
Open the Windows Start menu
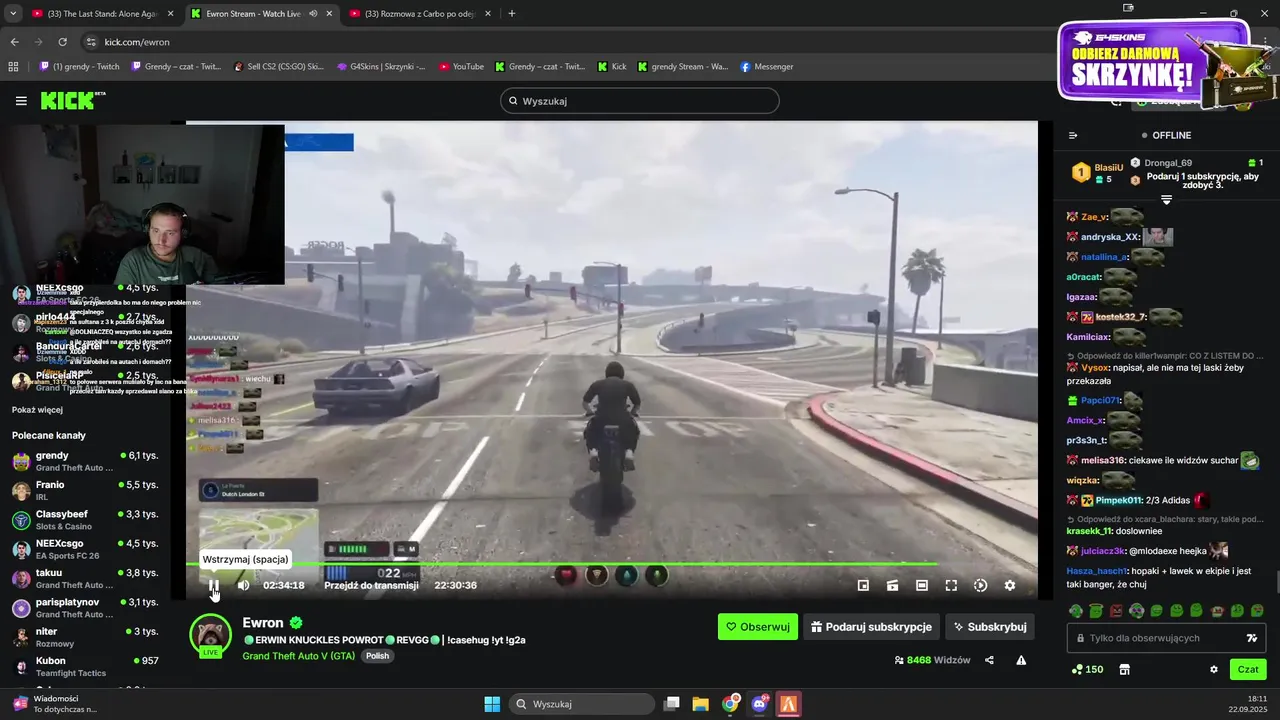click(x=492, y=704)
